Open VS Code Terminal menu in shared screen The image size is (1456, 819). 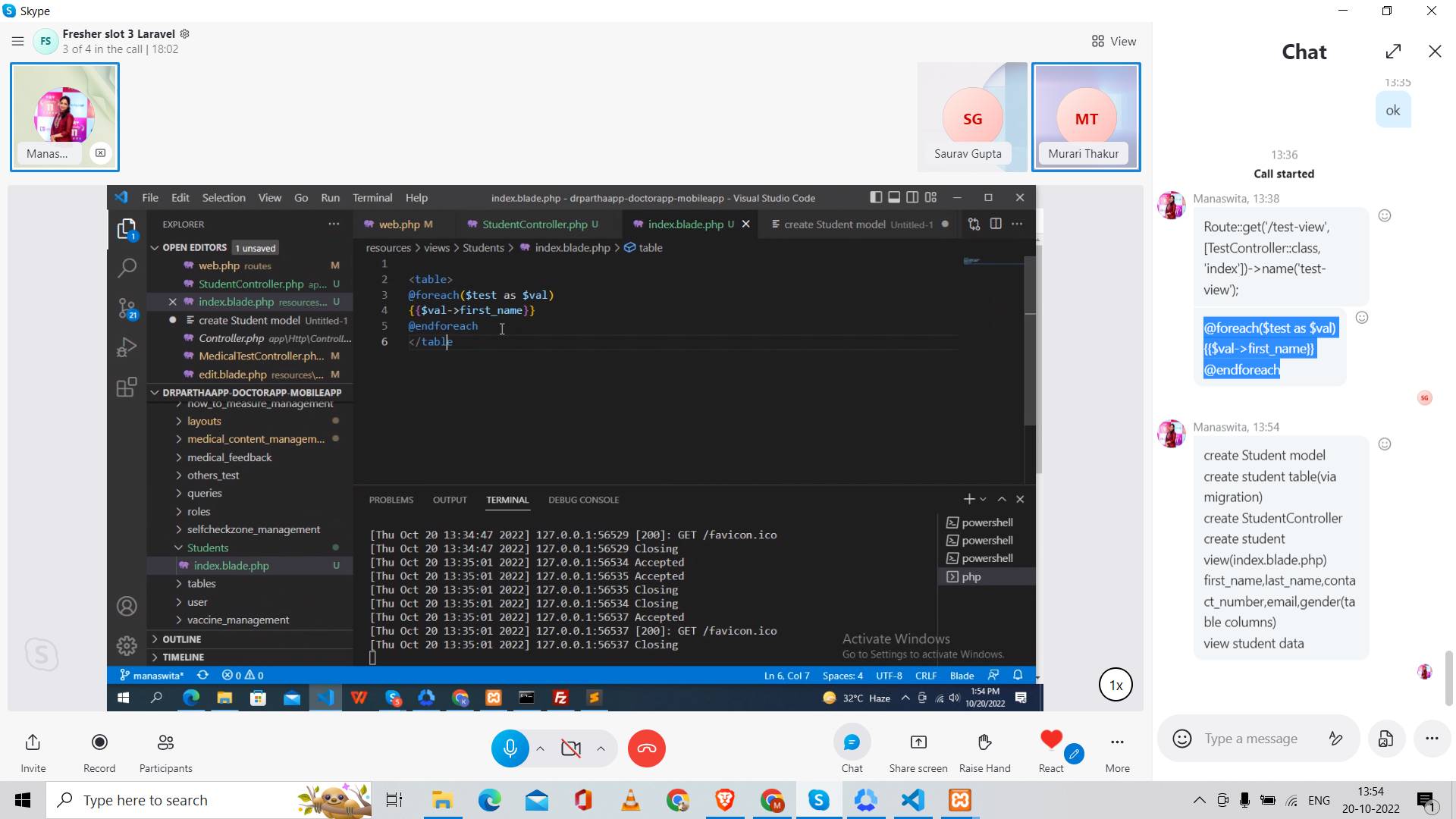click(372, 198)
